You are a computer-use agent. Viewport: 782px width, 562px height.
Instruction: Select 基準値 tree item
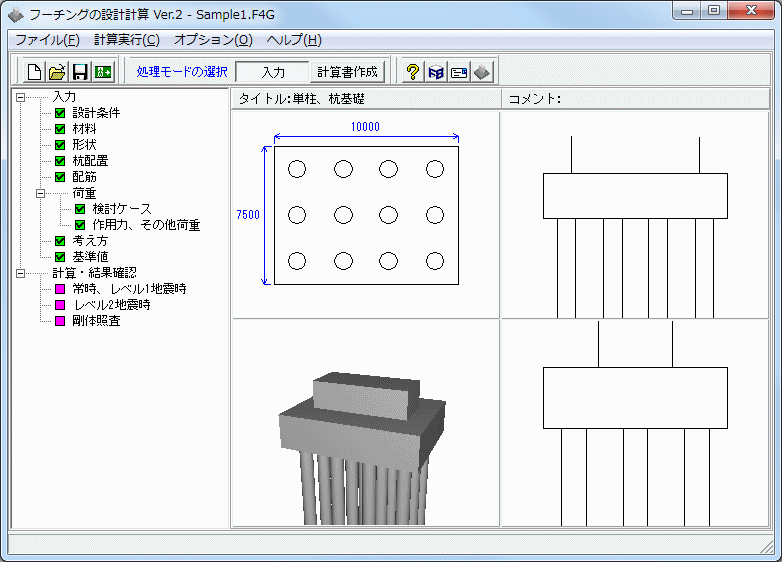tap(90, 257)
